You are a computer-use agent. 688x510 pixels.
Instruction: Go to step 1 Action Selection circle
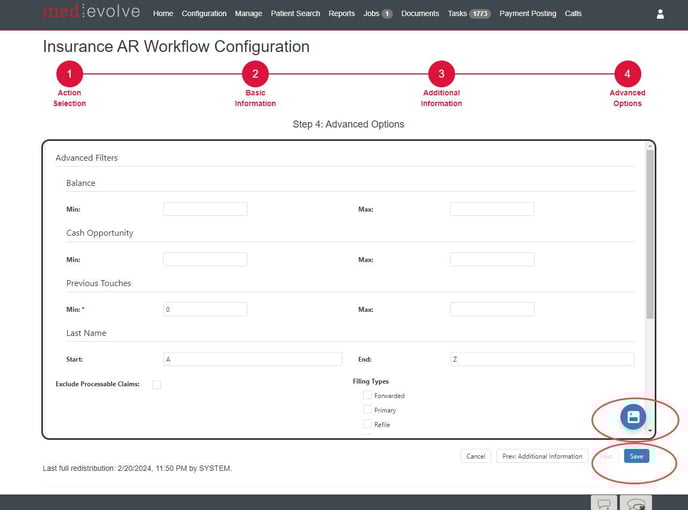[69, 74]
